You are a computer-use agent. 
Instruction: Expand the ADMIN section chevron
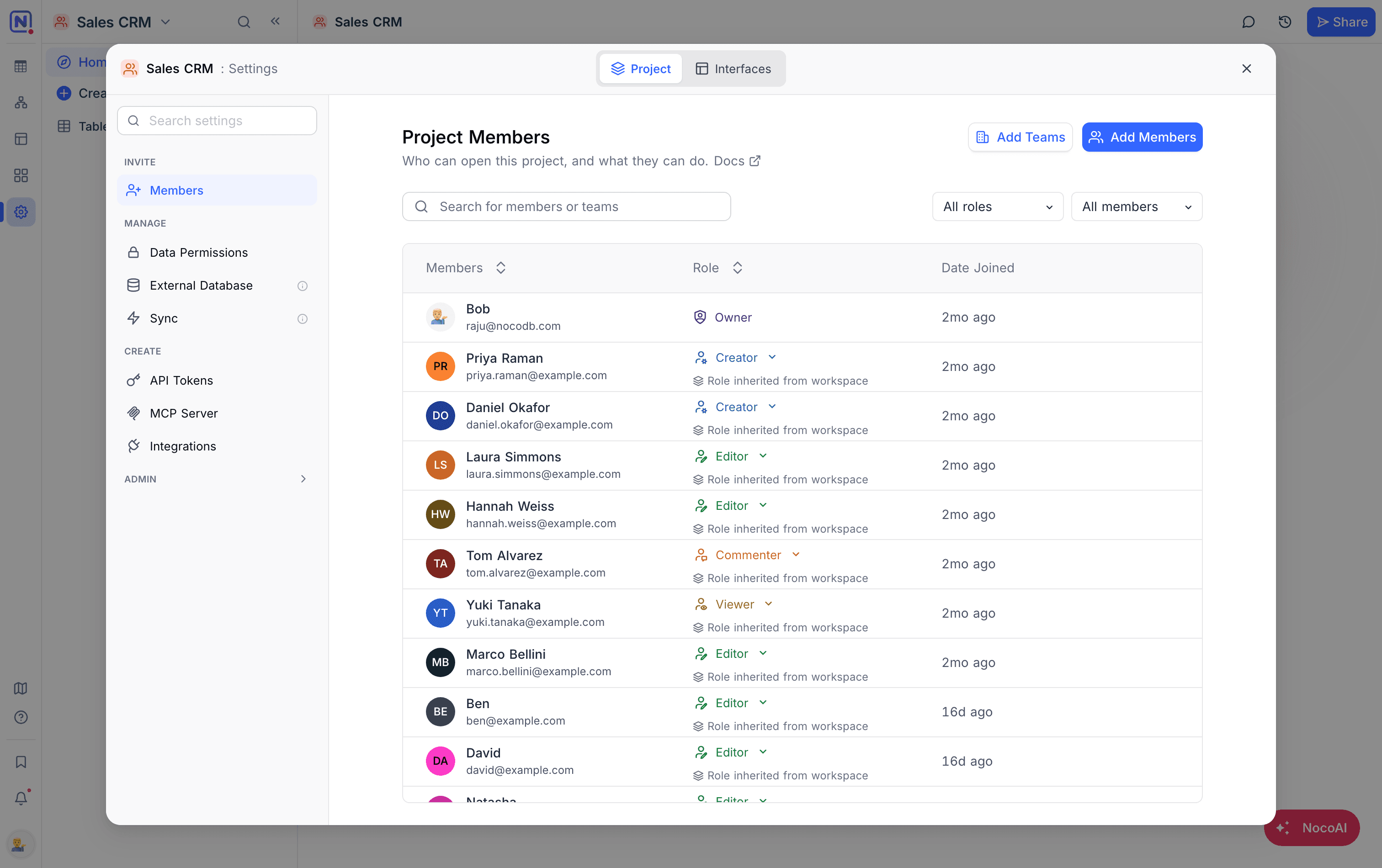303,479
